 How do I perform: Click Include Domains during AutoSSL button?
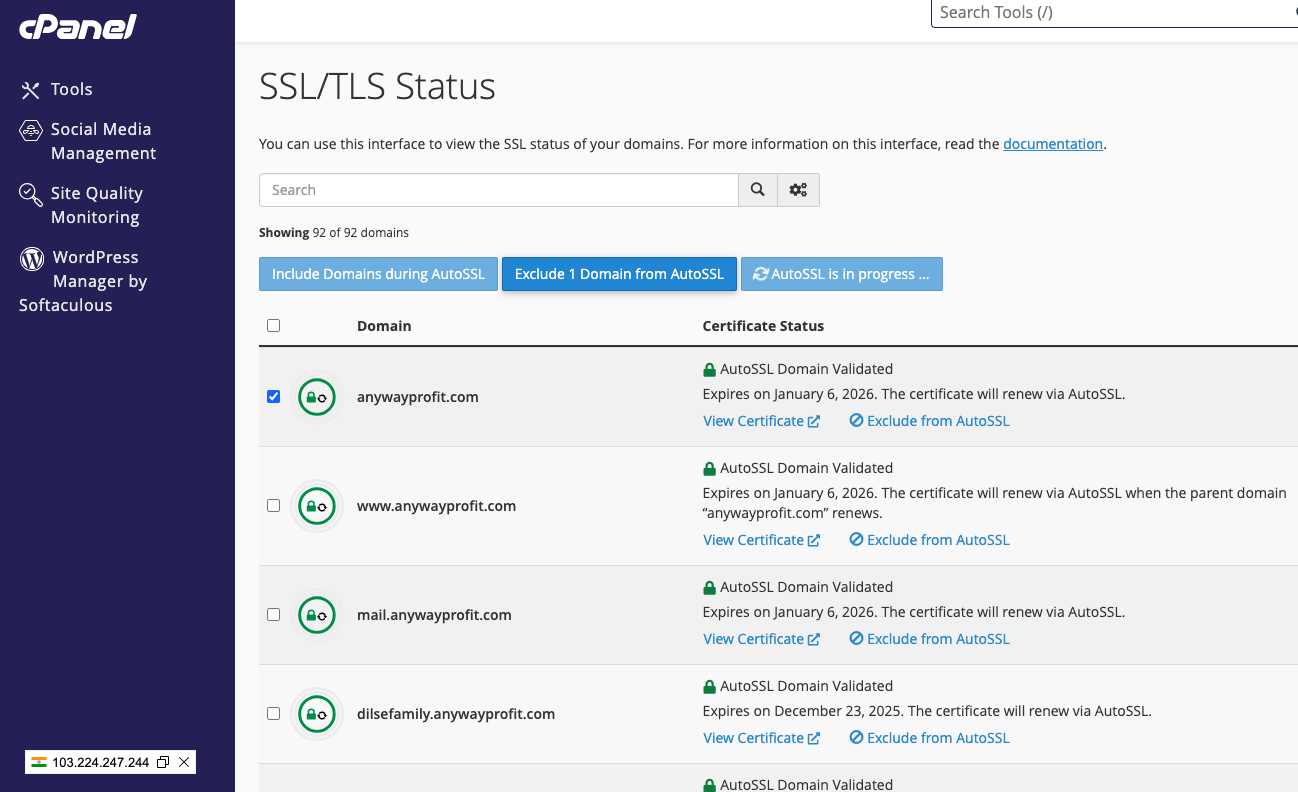pos(378,274)
